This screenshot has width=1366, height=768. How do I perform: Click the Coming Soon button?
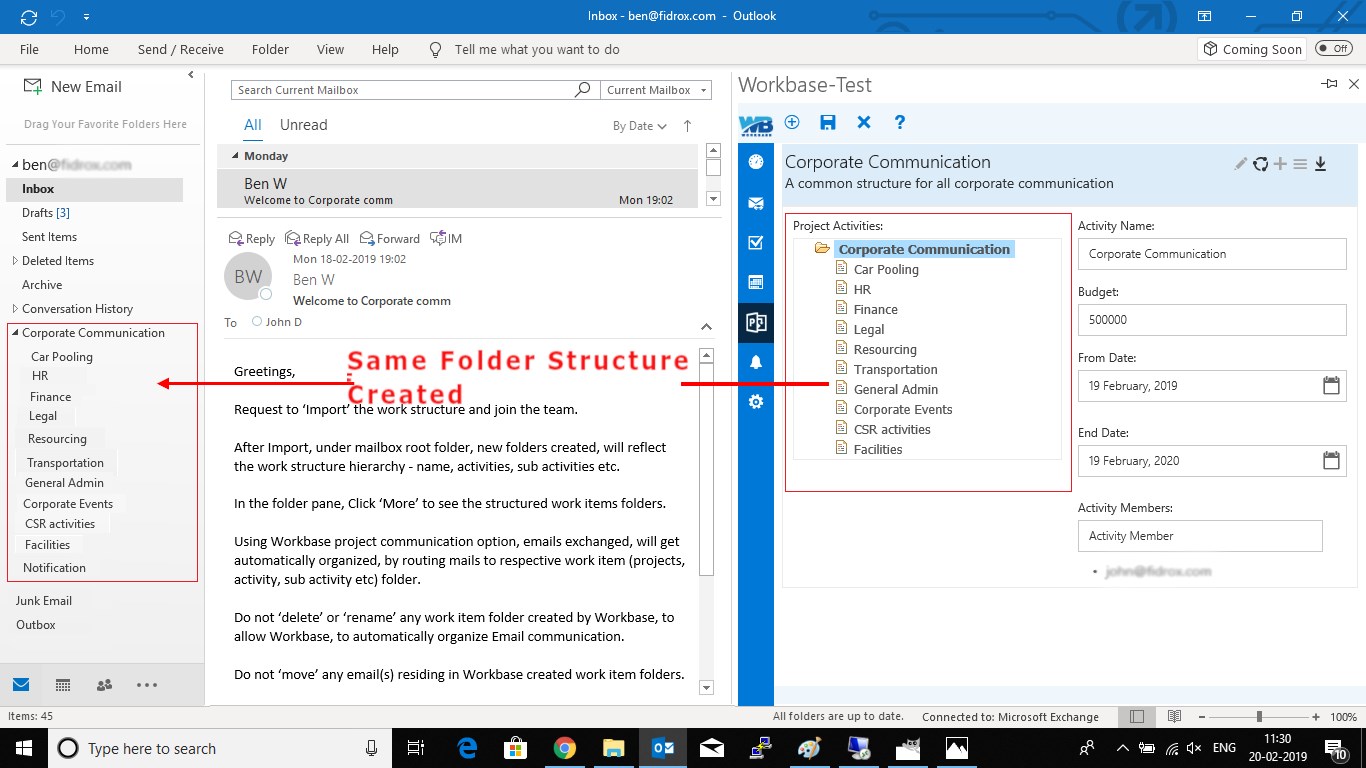[x=1253, y=49]
